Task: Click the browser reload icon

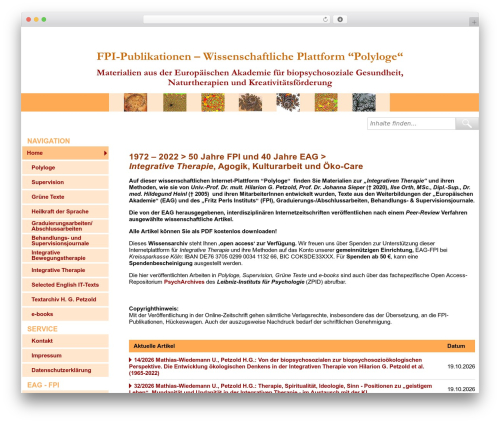Action: (325, 19)
